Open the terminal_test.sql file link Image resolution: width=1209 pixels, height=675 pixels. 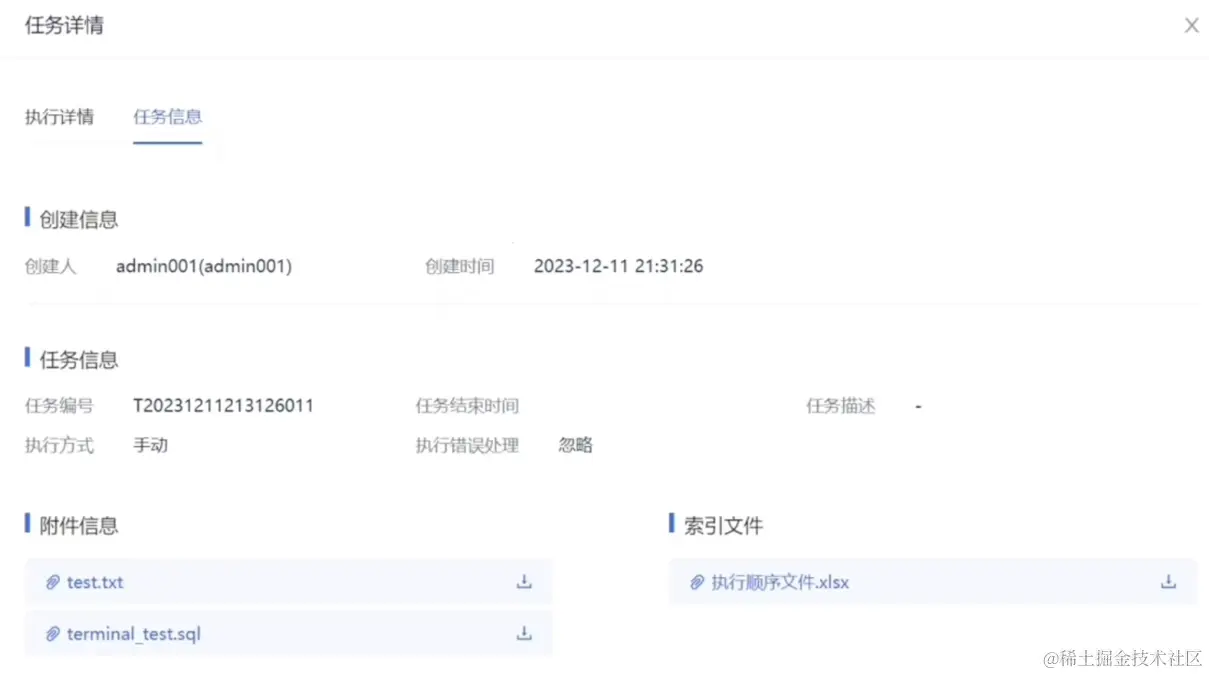134,634
